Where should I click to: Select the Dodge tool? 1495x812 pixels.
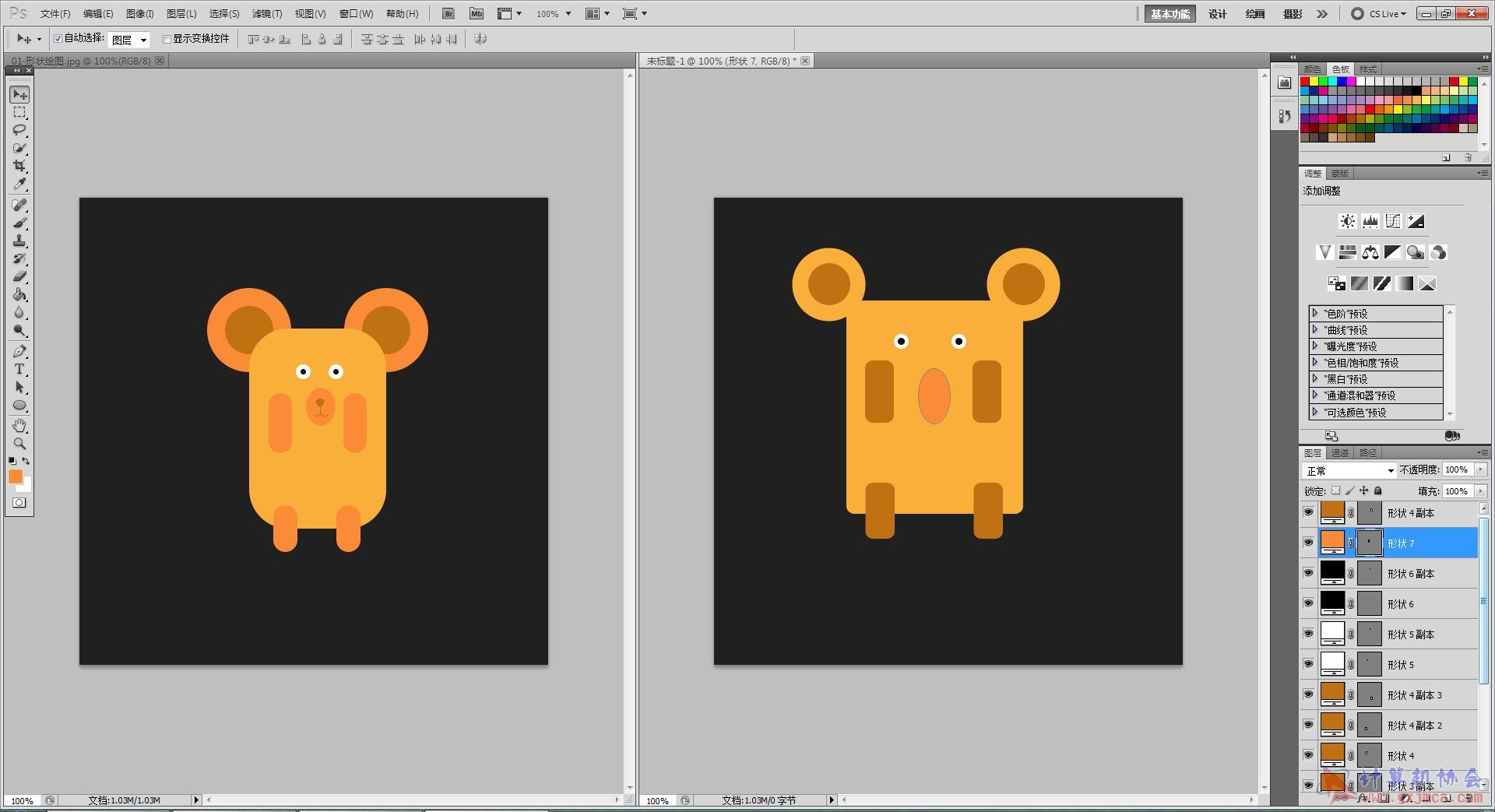tap(19, 331)
